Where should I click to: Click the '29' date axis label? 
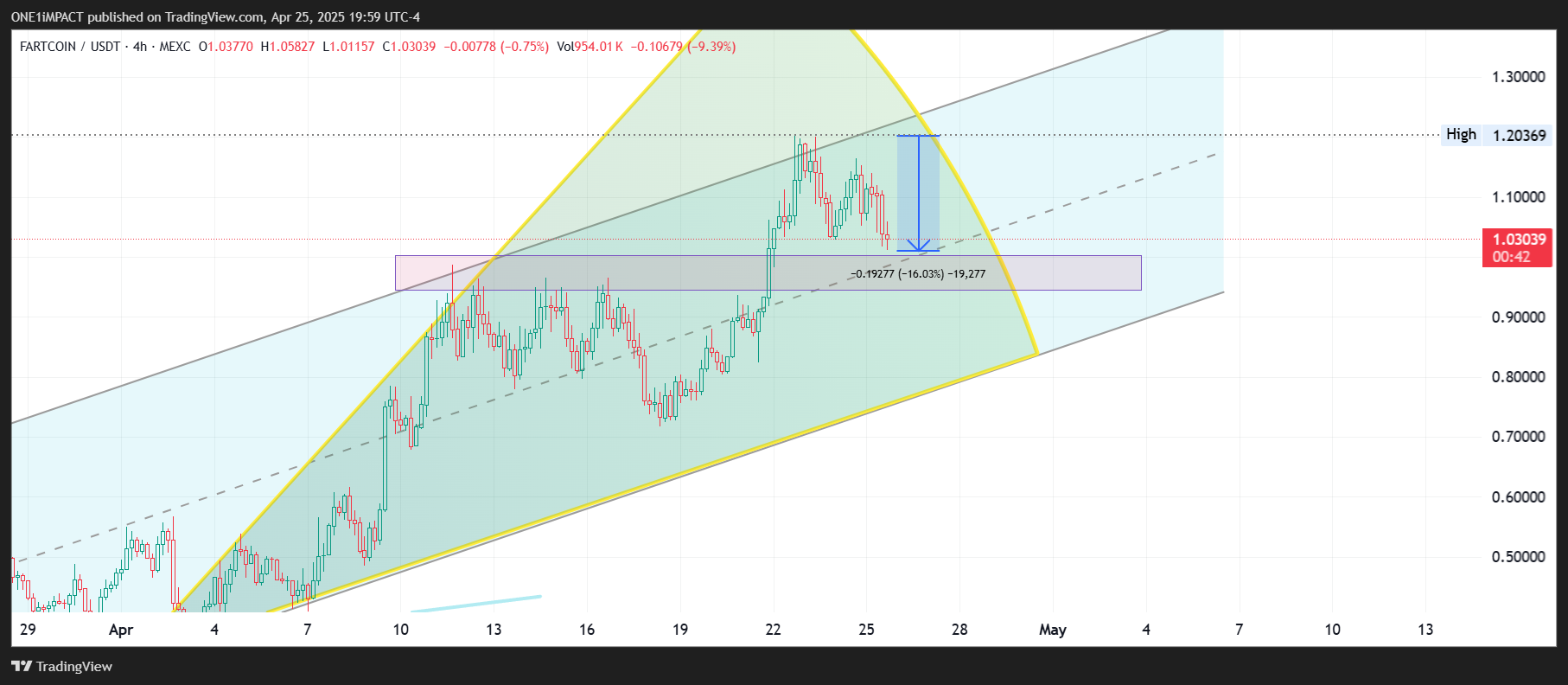tap(28, 630)
